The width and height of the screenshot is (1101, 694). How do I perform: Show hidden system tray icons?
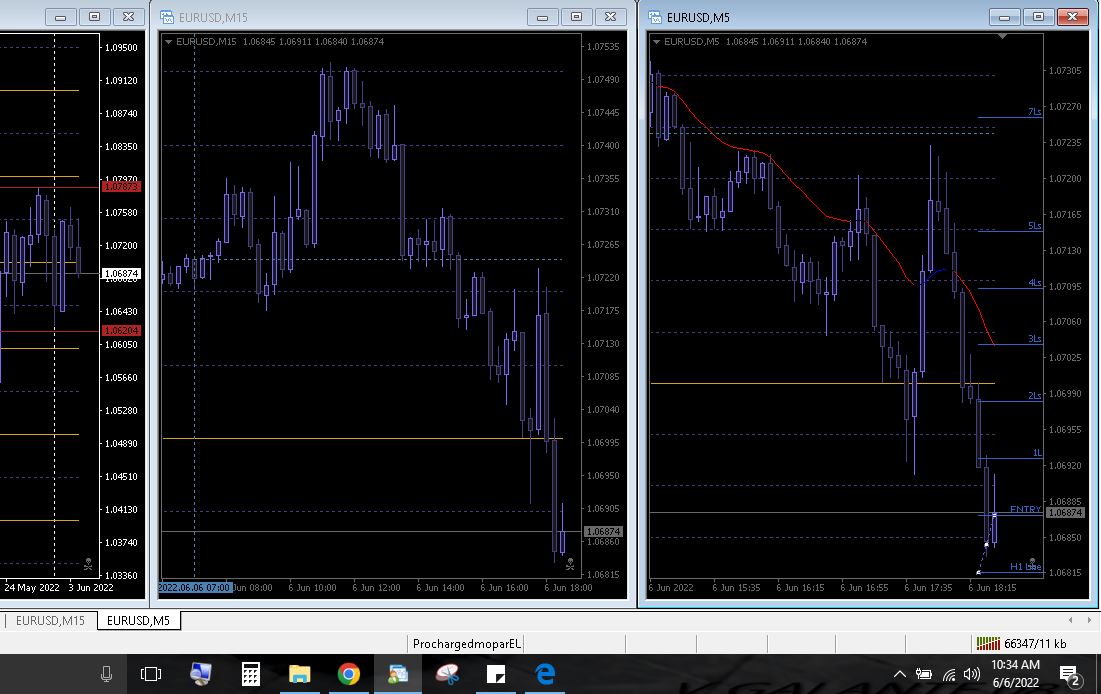click(899, 674)
